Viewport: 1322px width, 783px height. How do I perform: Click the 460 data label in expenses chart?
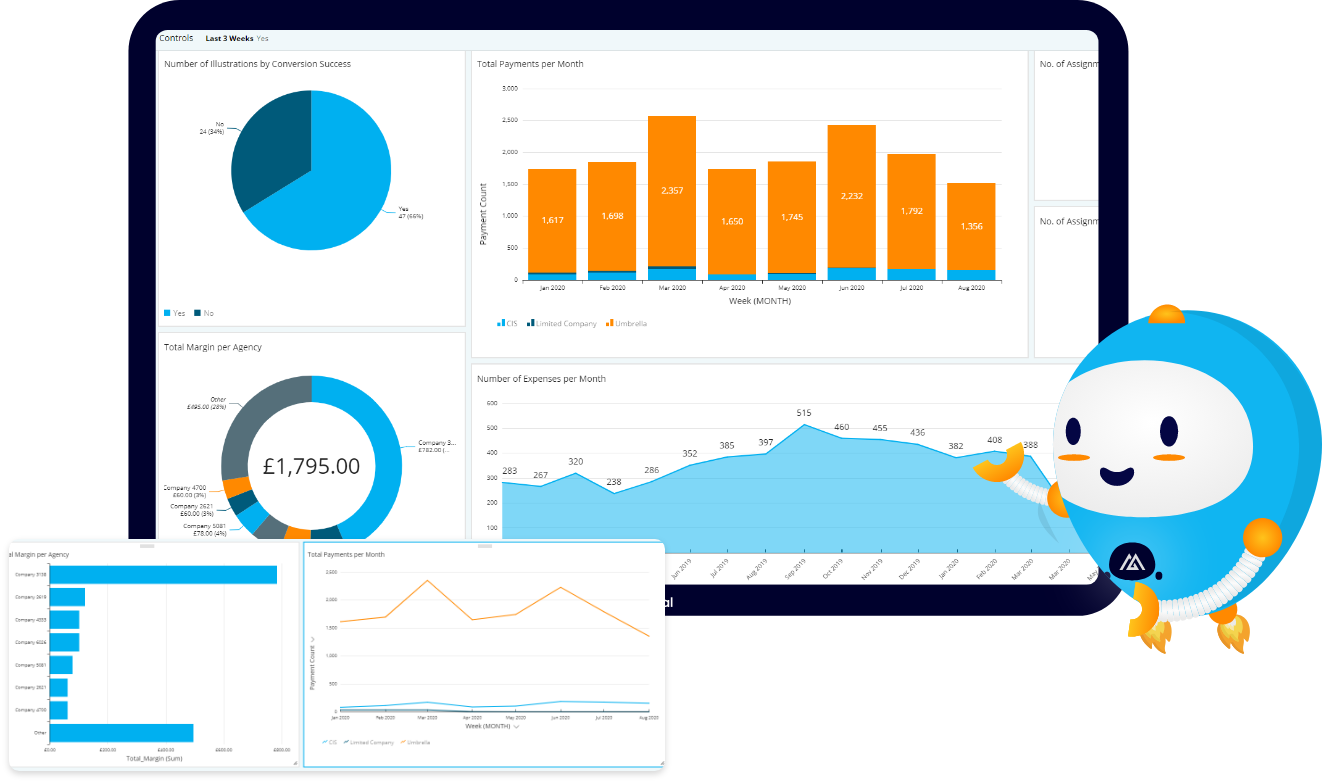(x=842, y=427)
